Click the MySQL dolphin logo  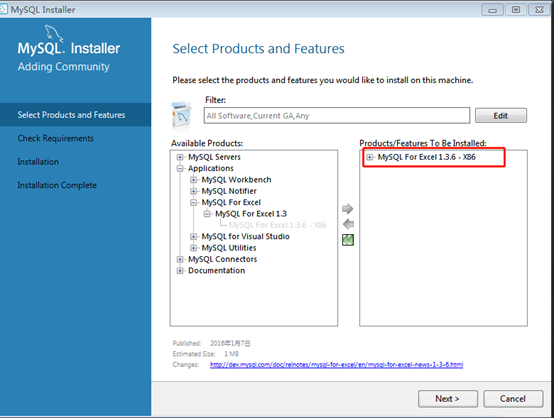[53, 33]
